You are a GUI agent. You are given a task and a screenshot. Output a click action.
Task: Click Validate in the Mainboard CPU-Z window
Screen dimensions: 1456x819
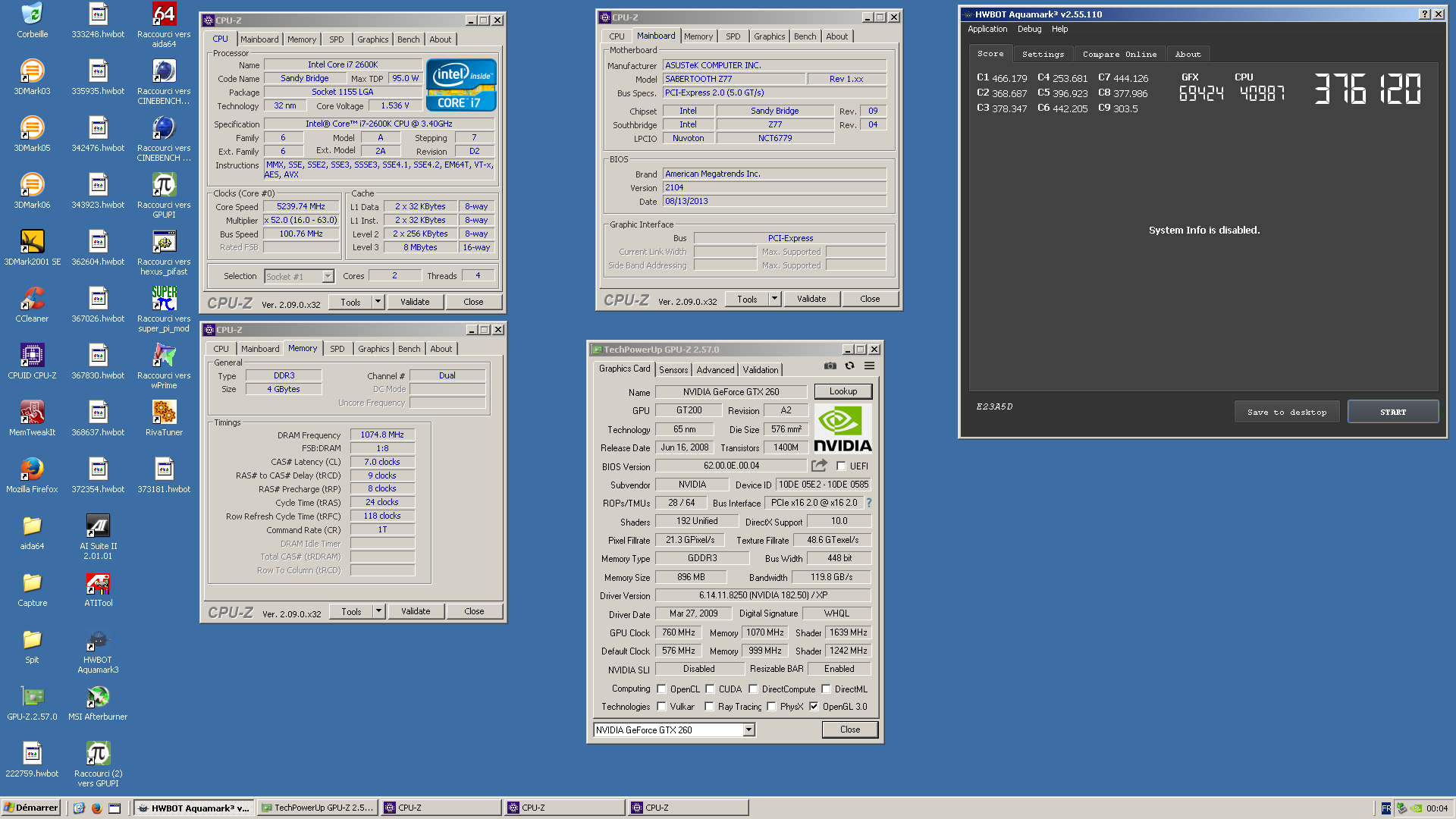pos(811,299)
